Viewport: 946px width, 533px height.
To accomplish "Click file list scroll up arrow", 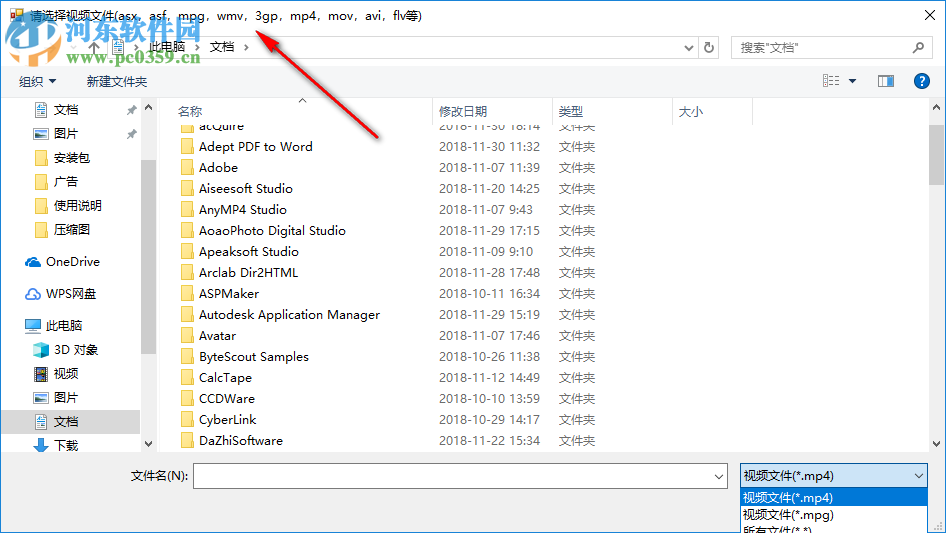I will pyautogui.click(x=936, y=107).
